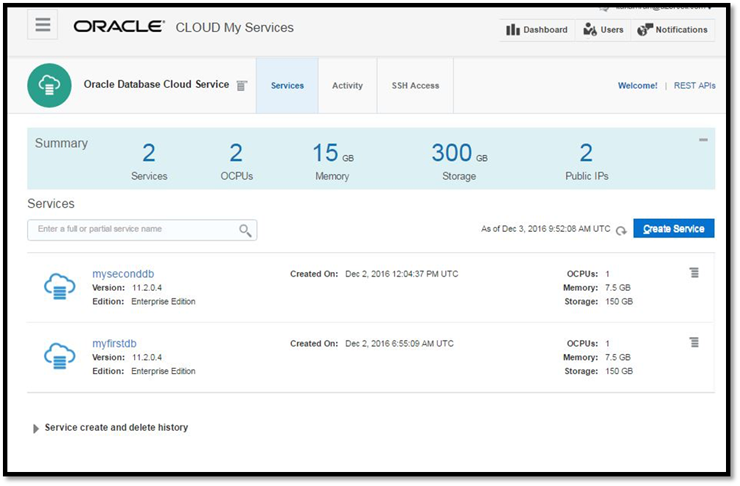
Task: Switch to the Services tab
Action: tap(287, 85)
